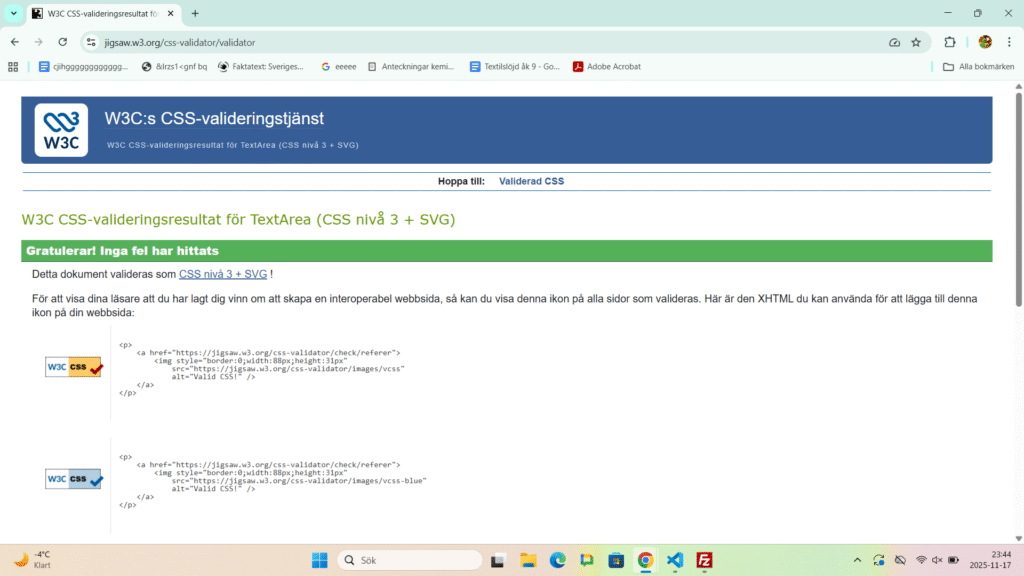
Task: Click the blue Valid CSS badge
Action: point(74,479)
